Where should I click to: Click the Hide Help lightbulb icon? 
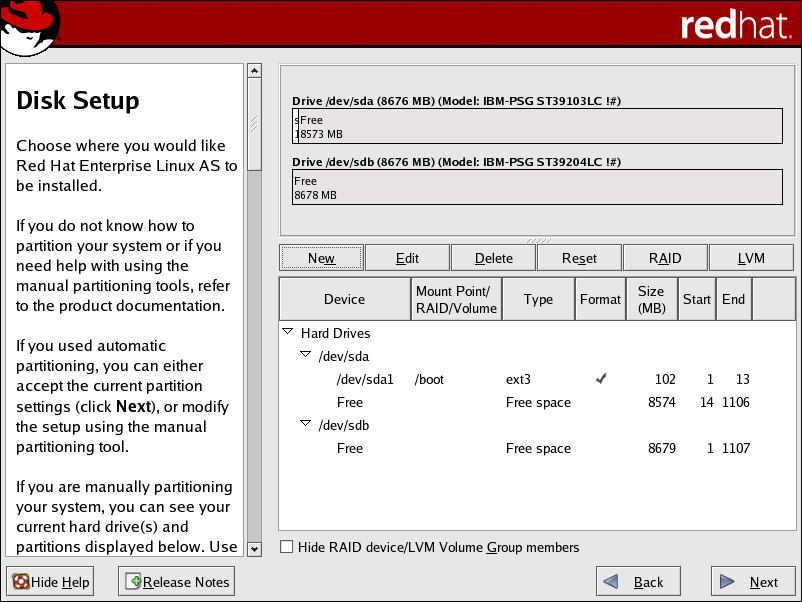(20, 581)
